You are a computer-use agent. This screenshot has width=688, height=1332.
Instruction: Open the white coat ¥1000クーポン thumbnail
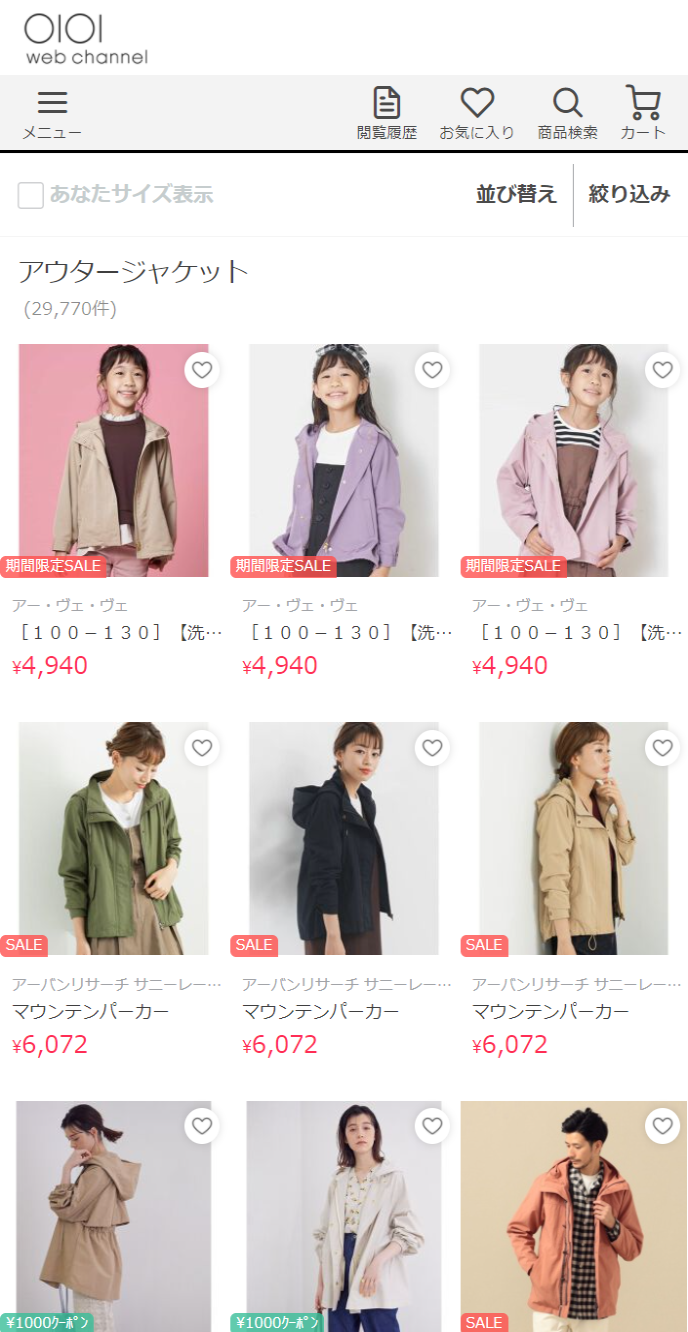point(344,1216)
